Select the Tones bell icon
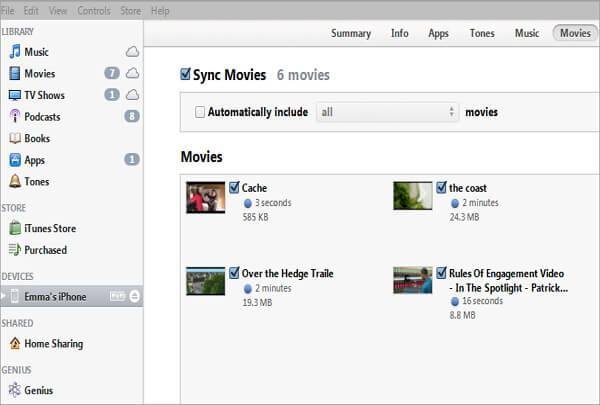The width and height of the screenshot is (600, 405). (15, 182)
